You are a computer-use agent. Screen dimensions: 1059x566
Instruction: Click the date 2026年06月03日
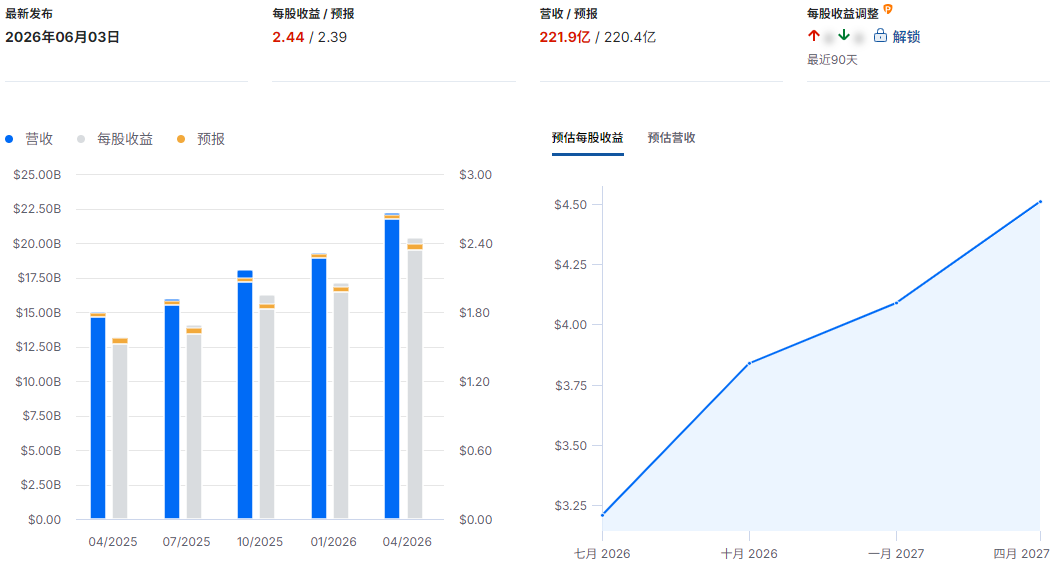click(x=62, y=37)
